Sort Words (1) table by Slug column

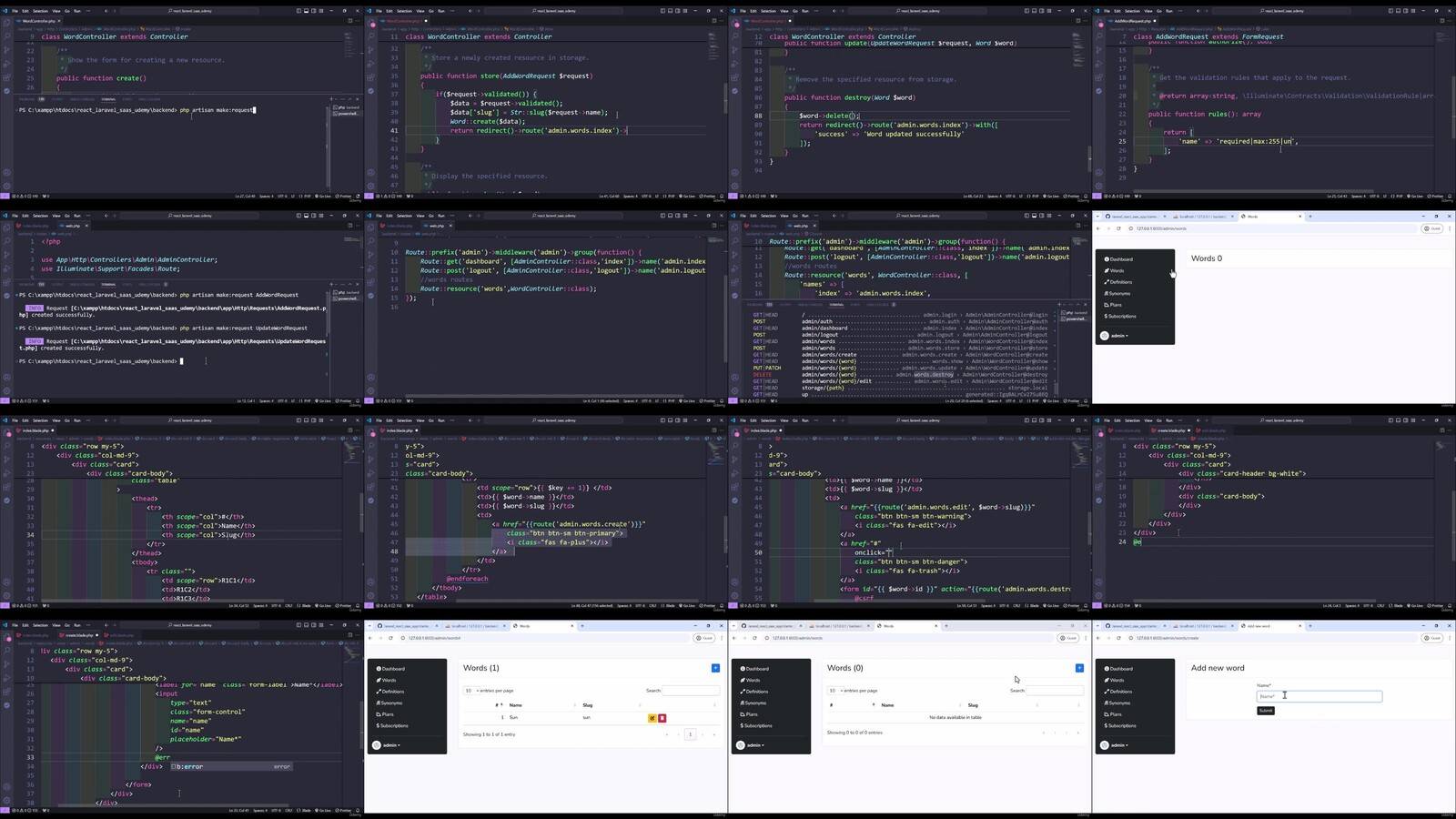point(588,705)
